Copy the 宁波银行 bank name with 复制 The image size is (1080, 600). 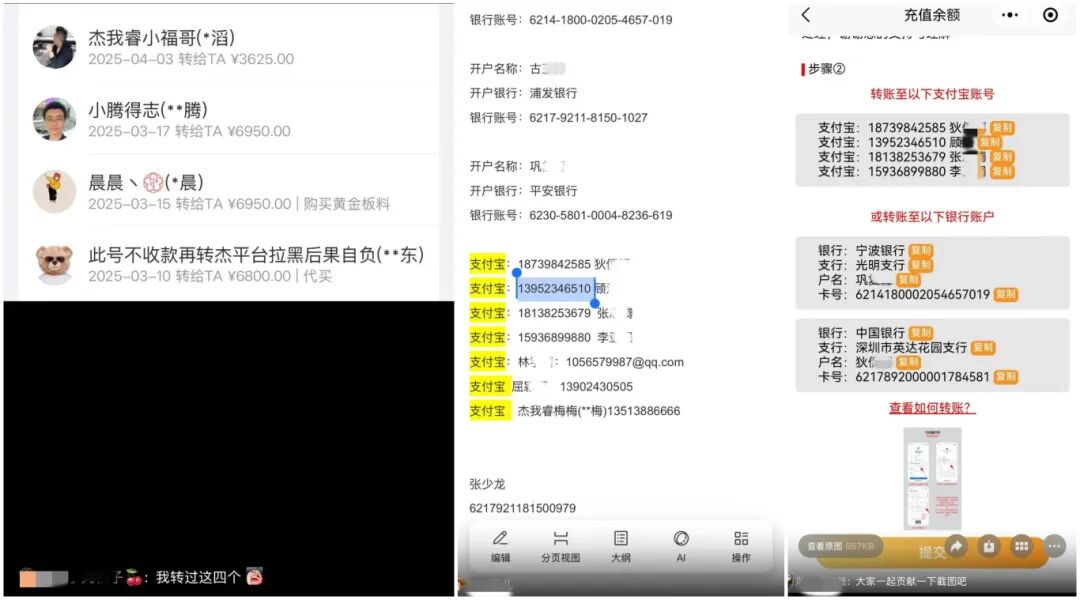921,250
